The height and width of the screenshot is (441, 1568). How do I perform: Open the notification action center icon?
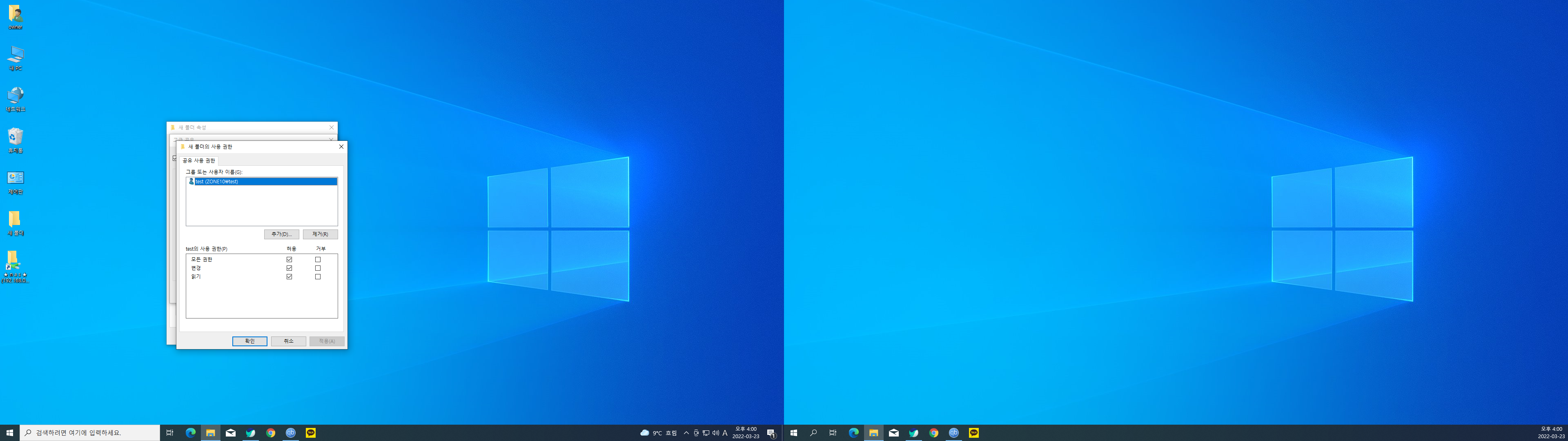coord(771,433)
